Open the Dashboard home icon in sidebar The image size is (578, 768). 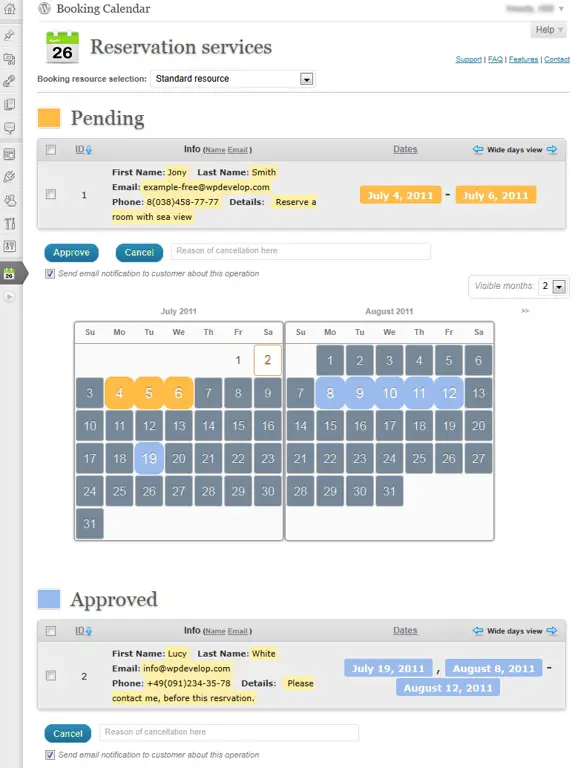pos(9,8)
